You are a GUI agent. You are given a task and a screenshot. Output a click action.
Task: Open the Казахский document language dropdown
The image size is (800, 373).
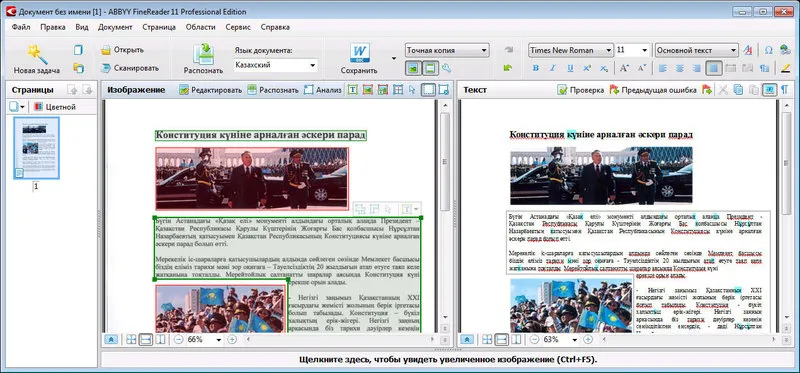click(312, 65)
